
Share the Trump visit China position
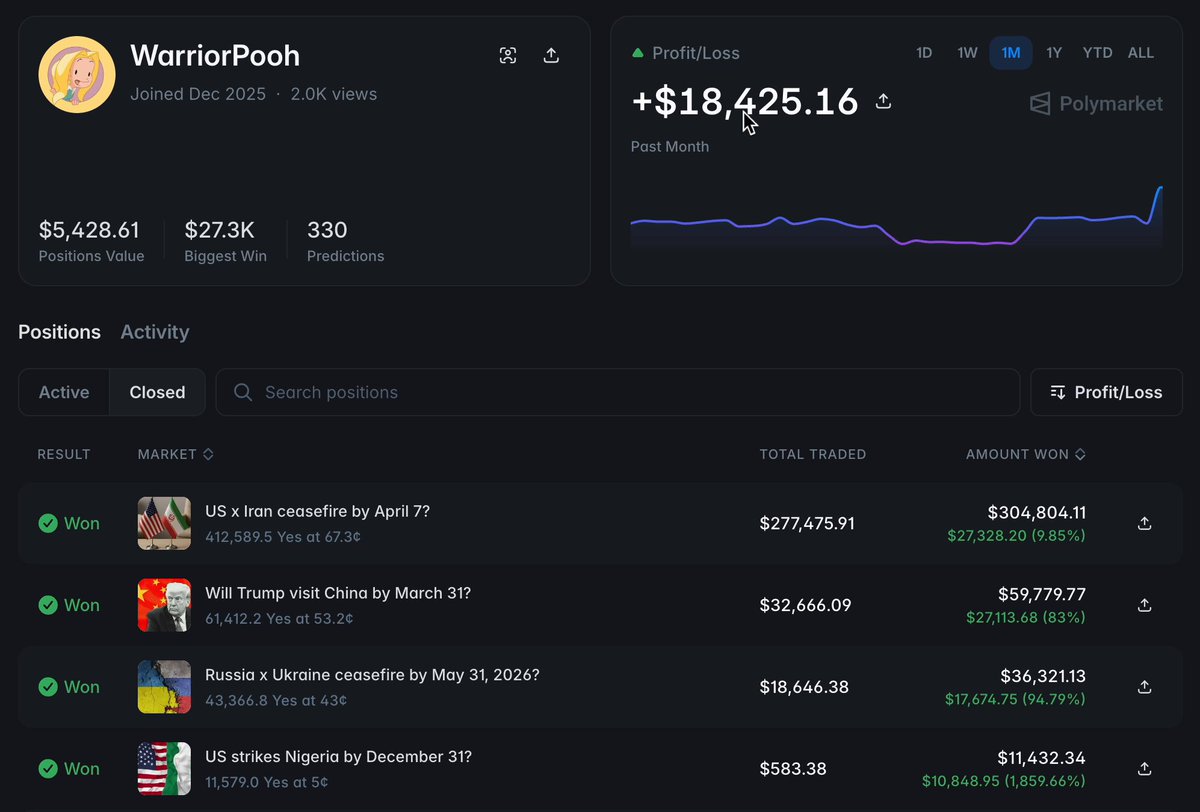1145,605
